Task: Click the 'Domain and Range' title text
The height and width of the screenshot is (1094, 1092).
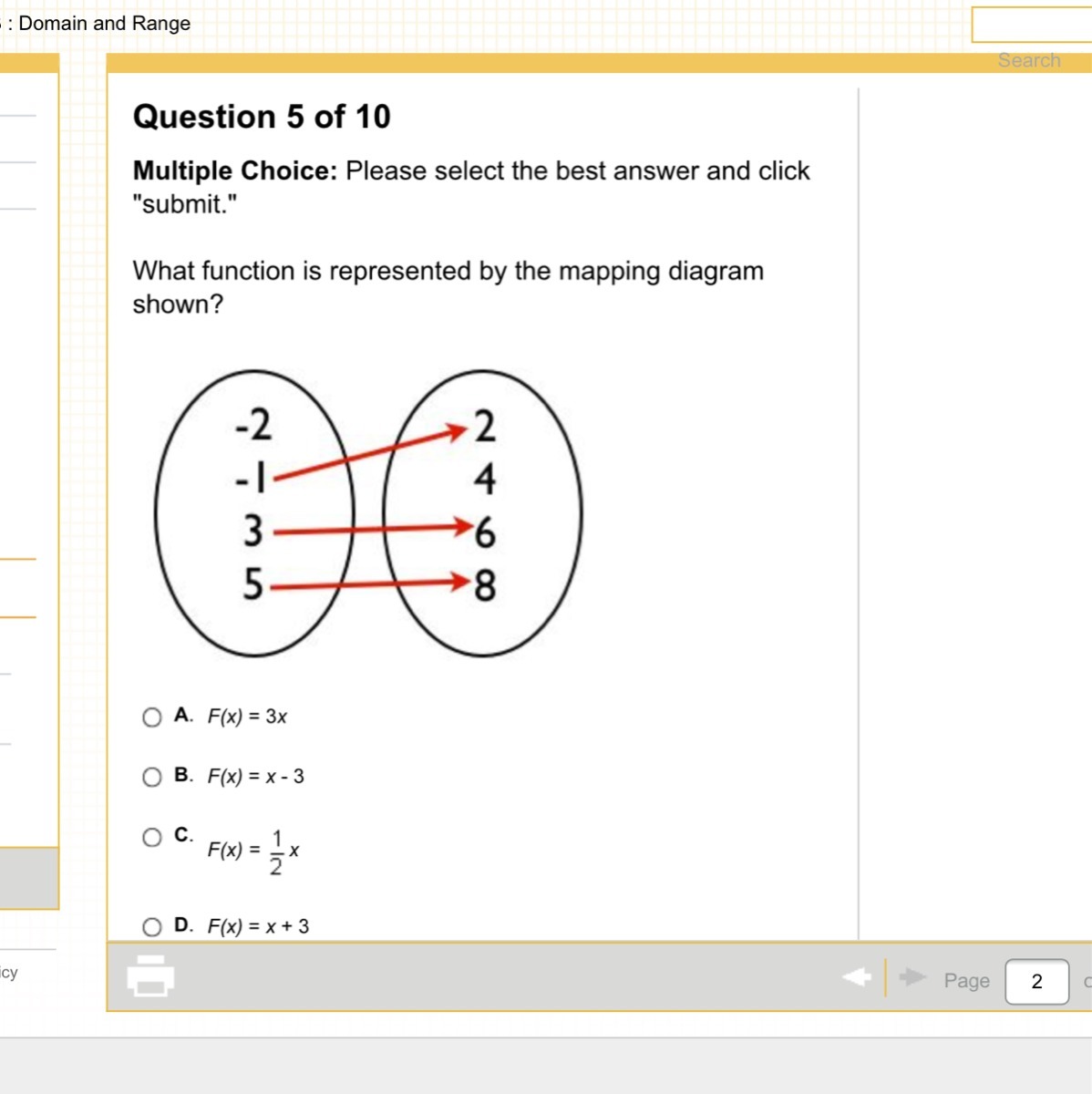Action: (x=105, y=24)
